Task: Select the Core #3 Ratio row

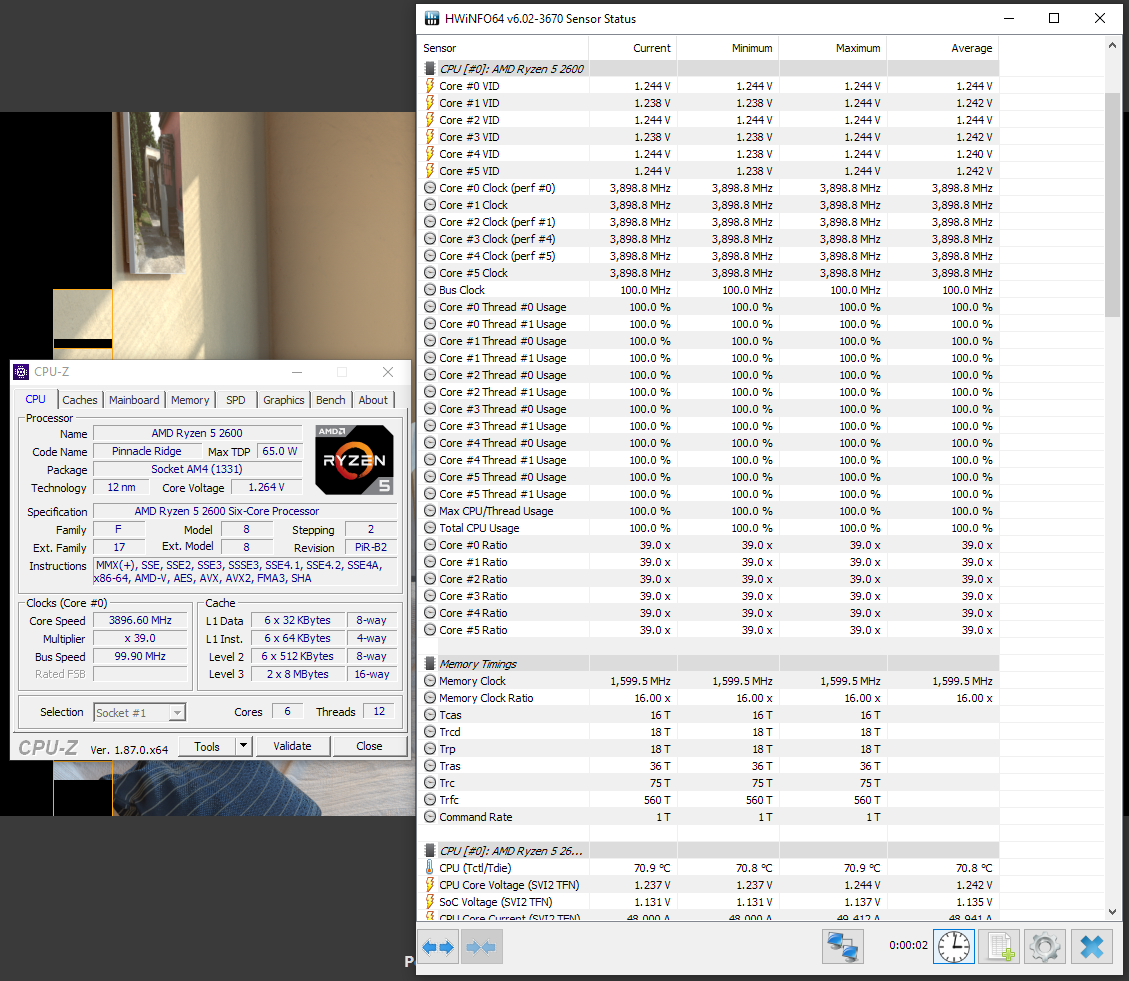Action: pos(709,596)
